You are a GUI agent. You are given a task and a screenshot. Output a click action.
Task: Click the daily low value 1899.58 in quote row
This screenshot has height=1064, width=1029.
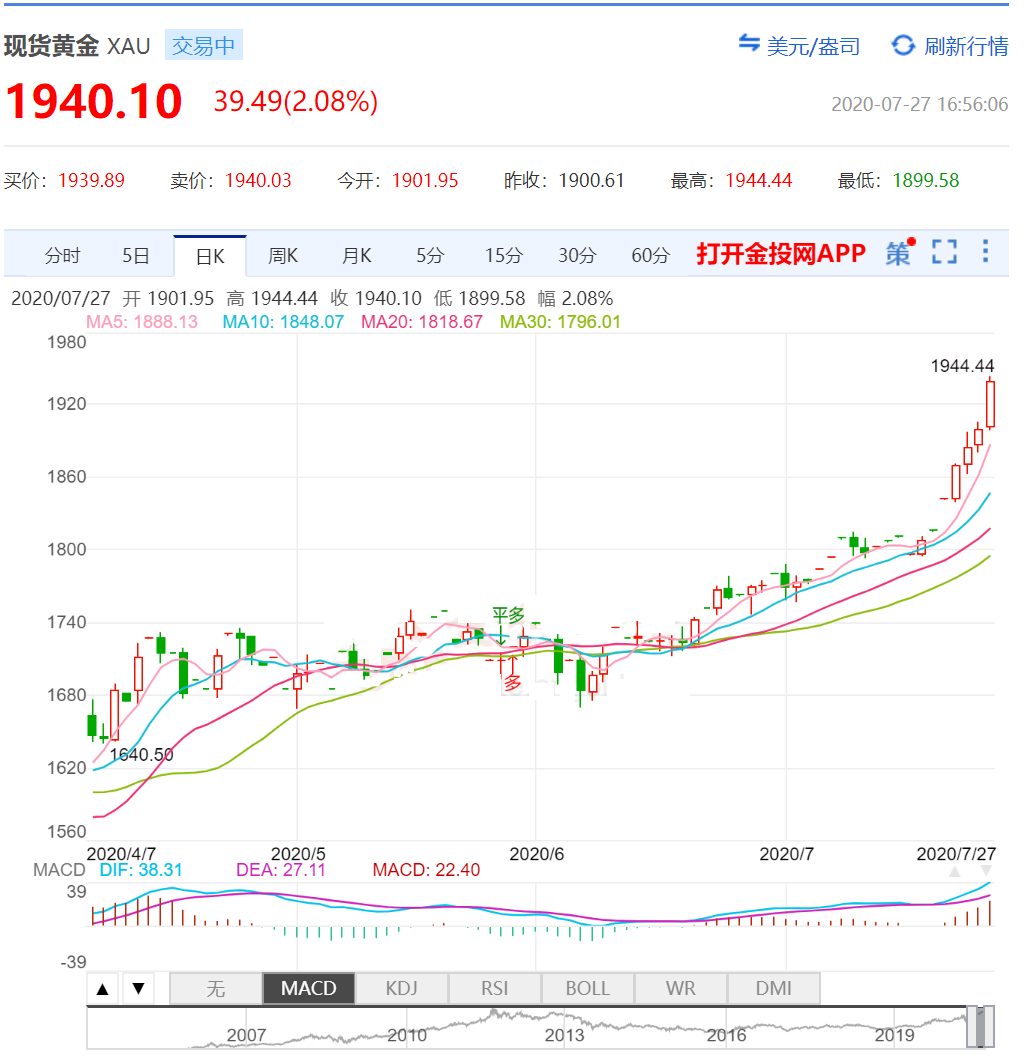(926, 180)
